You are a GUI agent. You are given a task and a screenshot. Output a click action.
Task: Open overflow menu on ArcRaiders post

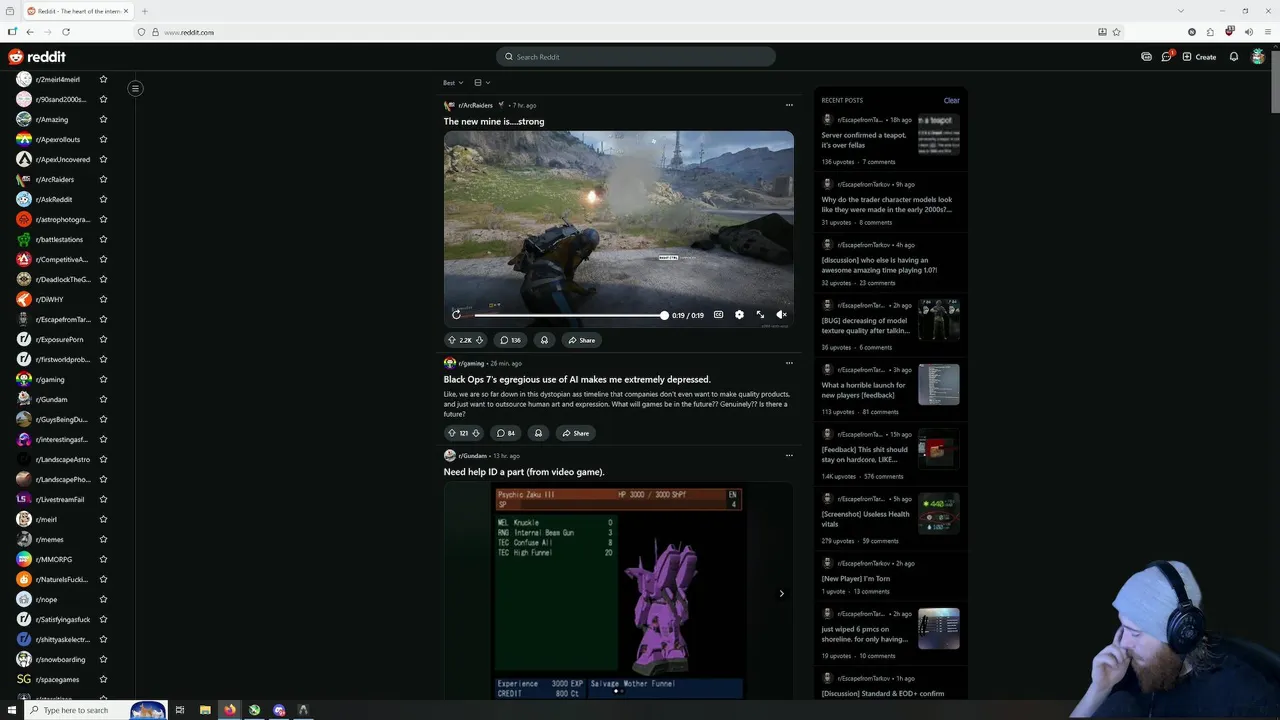coord(789,105)
